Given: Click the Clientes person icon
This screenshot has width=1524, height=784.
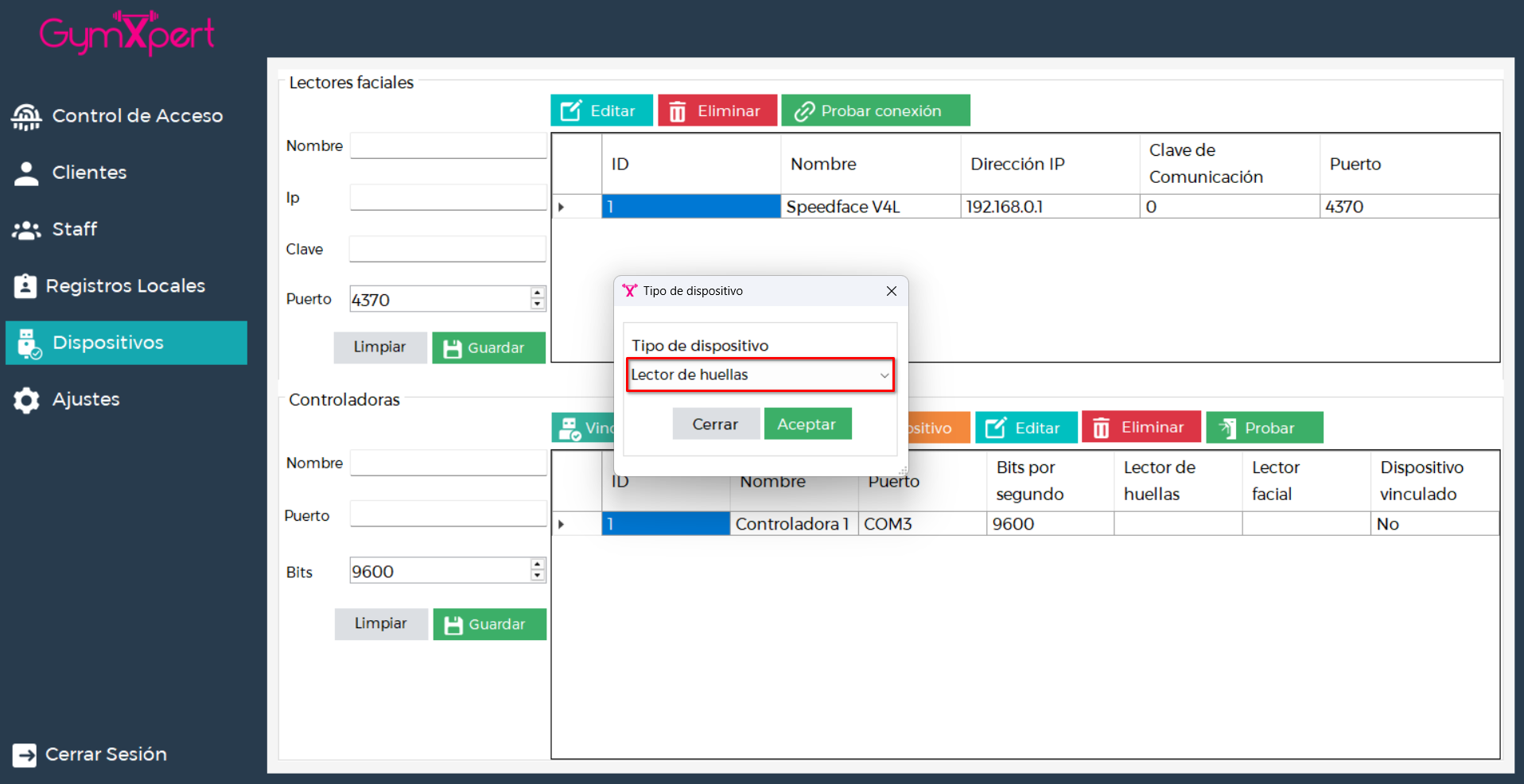Looking at the screenshot, I should point(26,173).
